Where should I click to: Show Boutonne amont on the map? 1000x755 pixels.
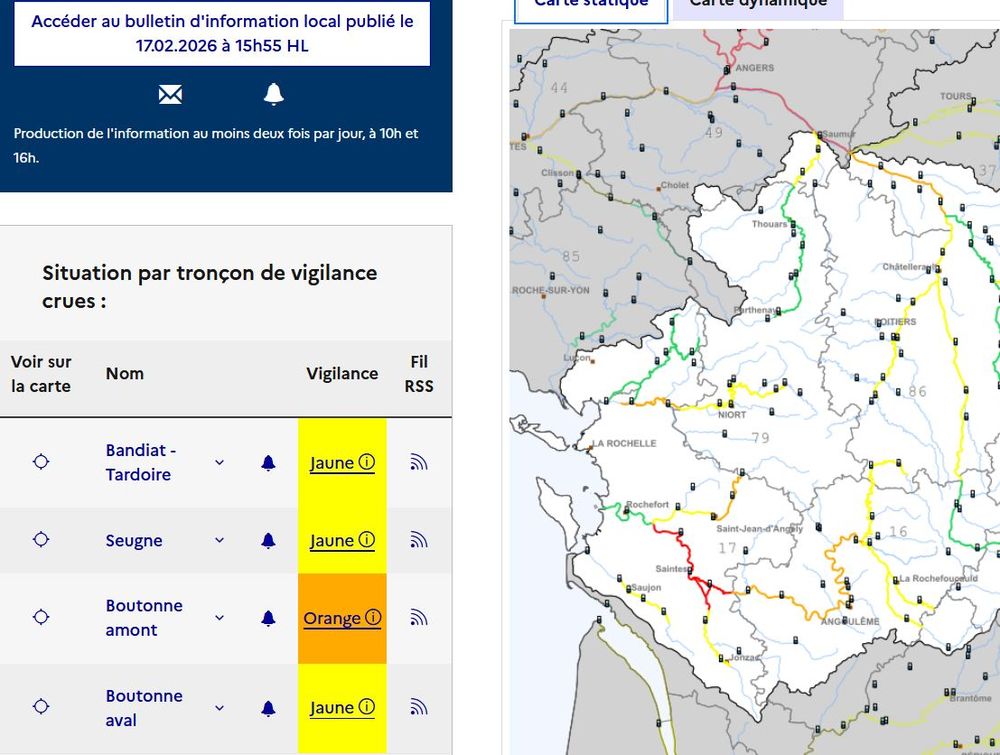pyautogui.click(x=41, y=618)
